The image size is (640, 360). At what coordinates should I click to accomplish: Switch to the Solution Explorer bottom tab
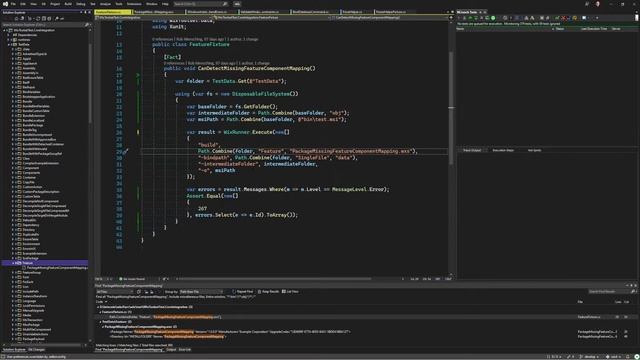[14, 350]
